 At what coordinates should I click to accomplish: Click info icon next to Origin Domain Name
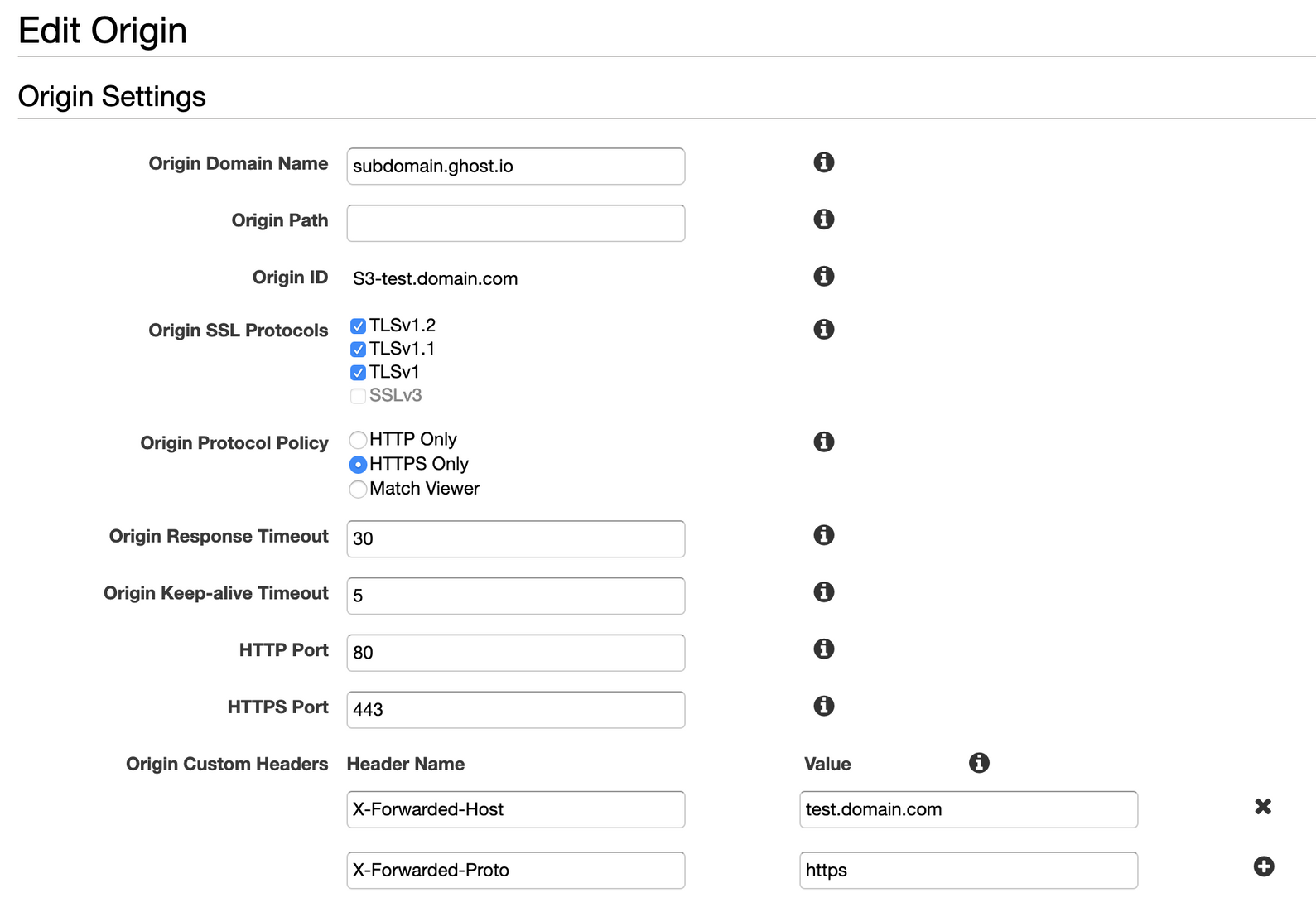pyautogui.click(x=823, y=162)
